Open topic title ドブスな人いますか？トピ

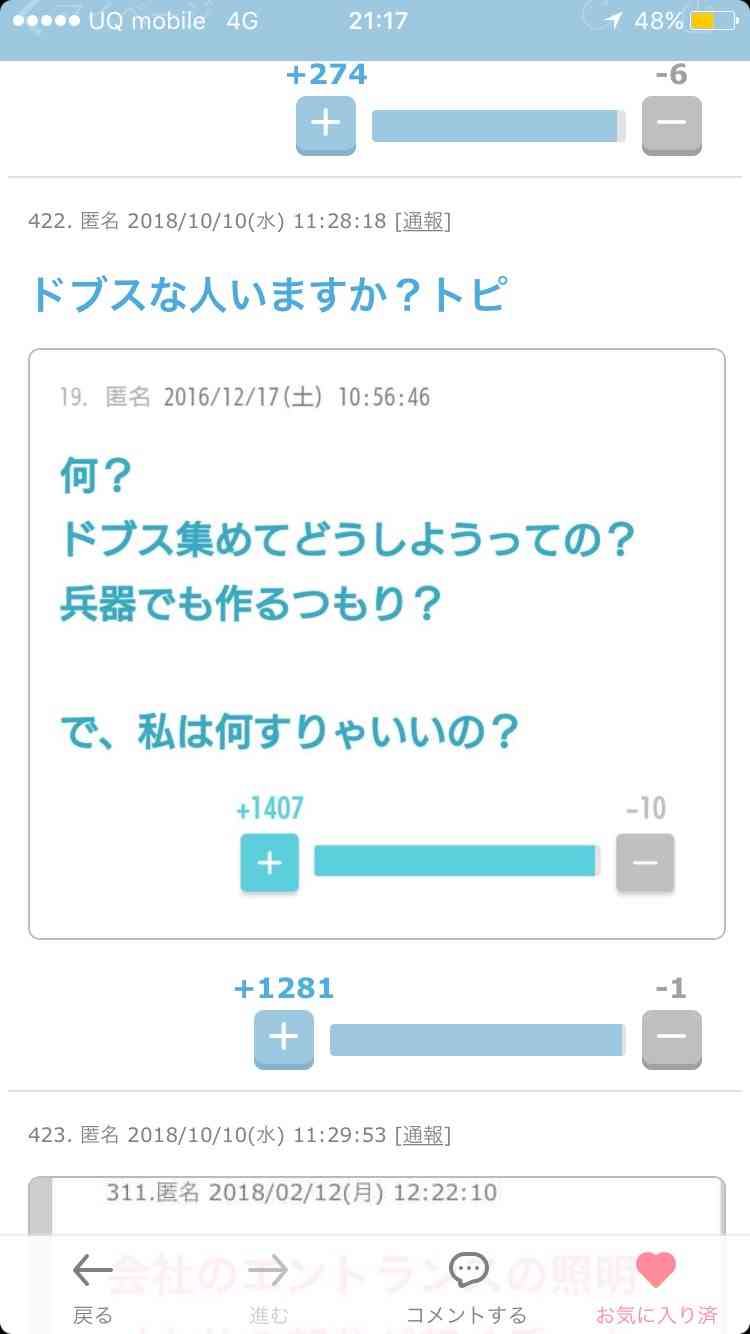[x=268, y=295]
